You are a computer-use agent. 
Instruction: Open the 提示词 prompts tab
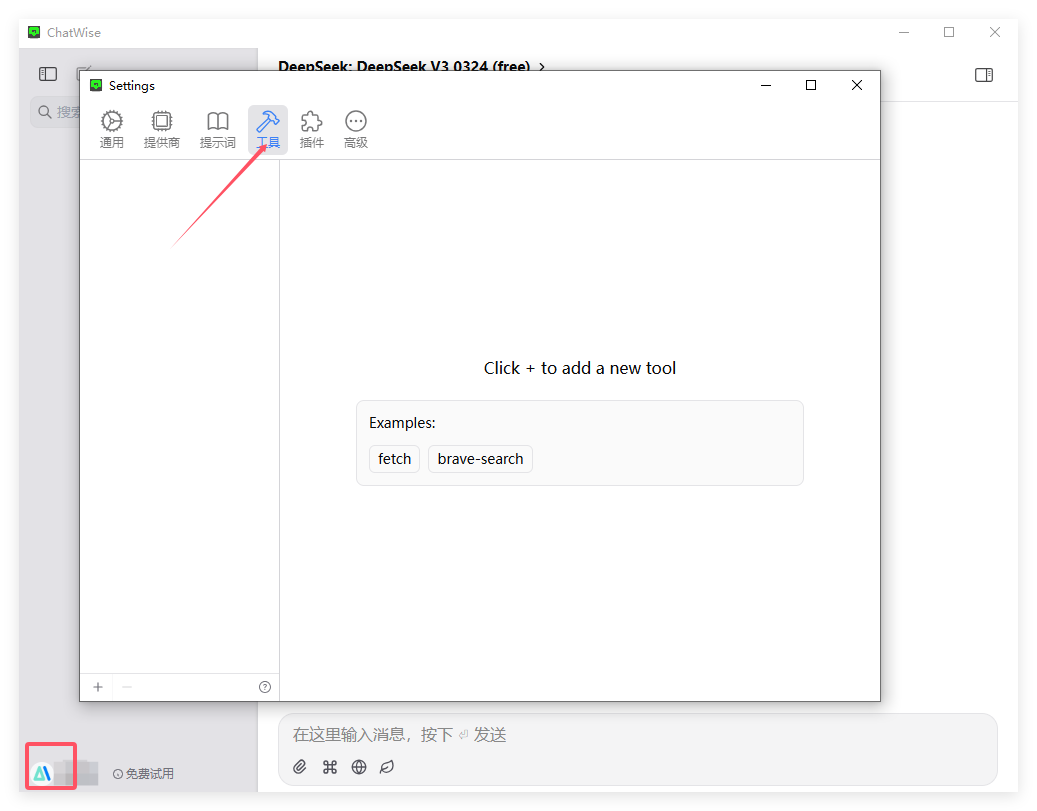(x=217, y=130)
